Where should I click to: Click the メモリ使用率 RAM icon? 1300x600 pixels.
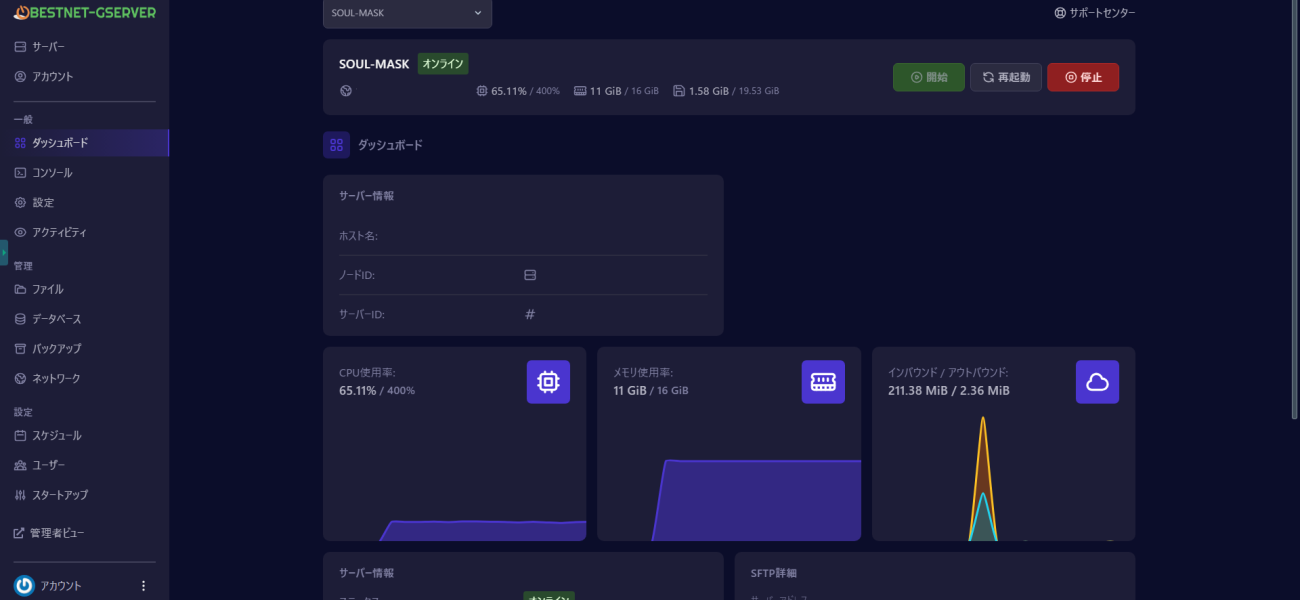pyautogui.click(x=823, y=382)
